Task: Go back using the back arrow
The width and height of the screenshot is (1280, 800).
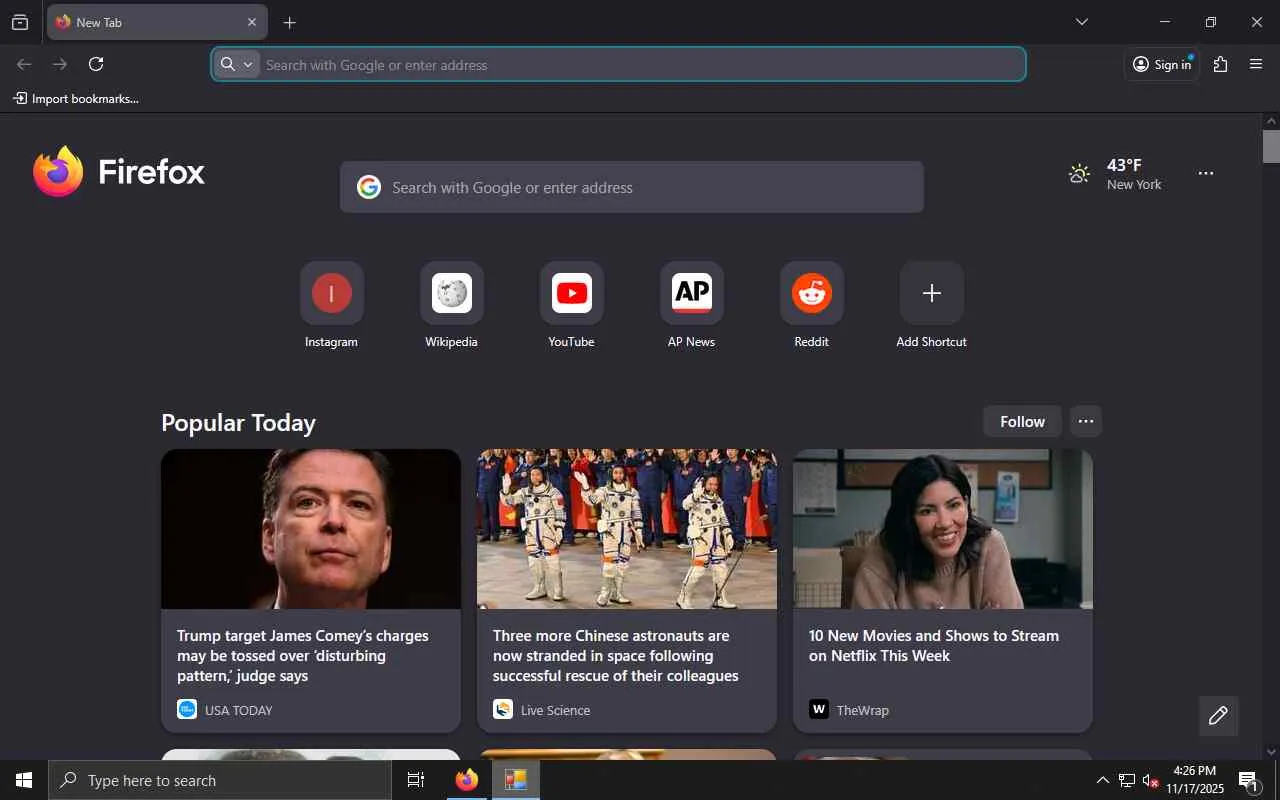Action: 24,64
